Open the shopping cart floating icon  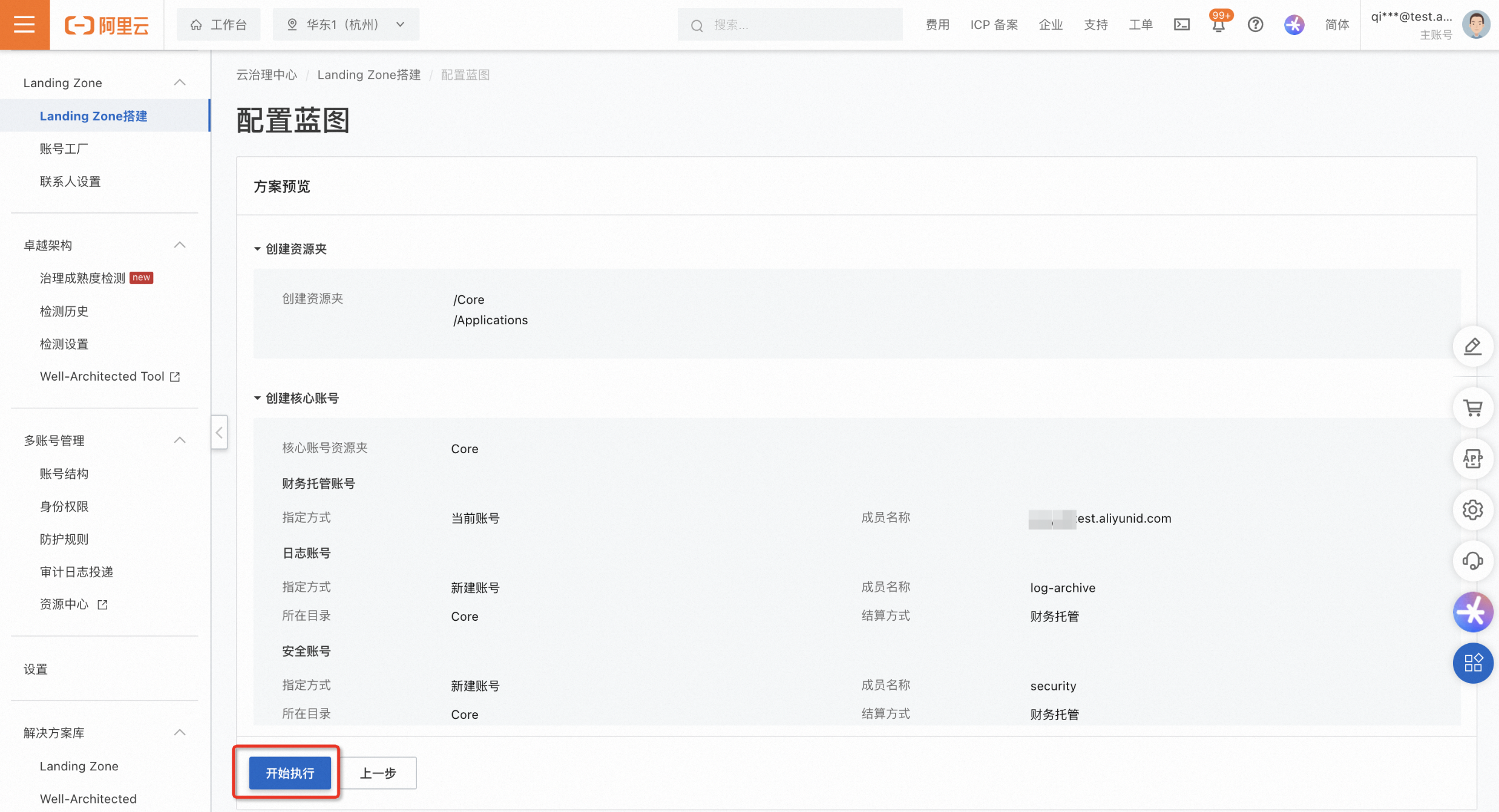(1472, 408)
